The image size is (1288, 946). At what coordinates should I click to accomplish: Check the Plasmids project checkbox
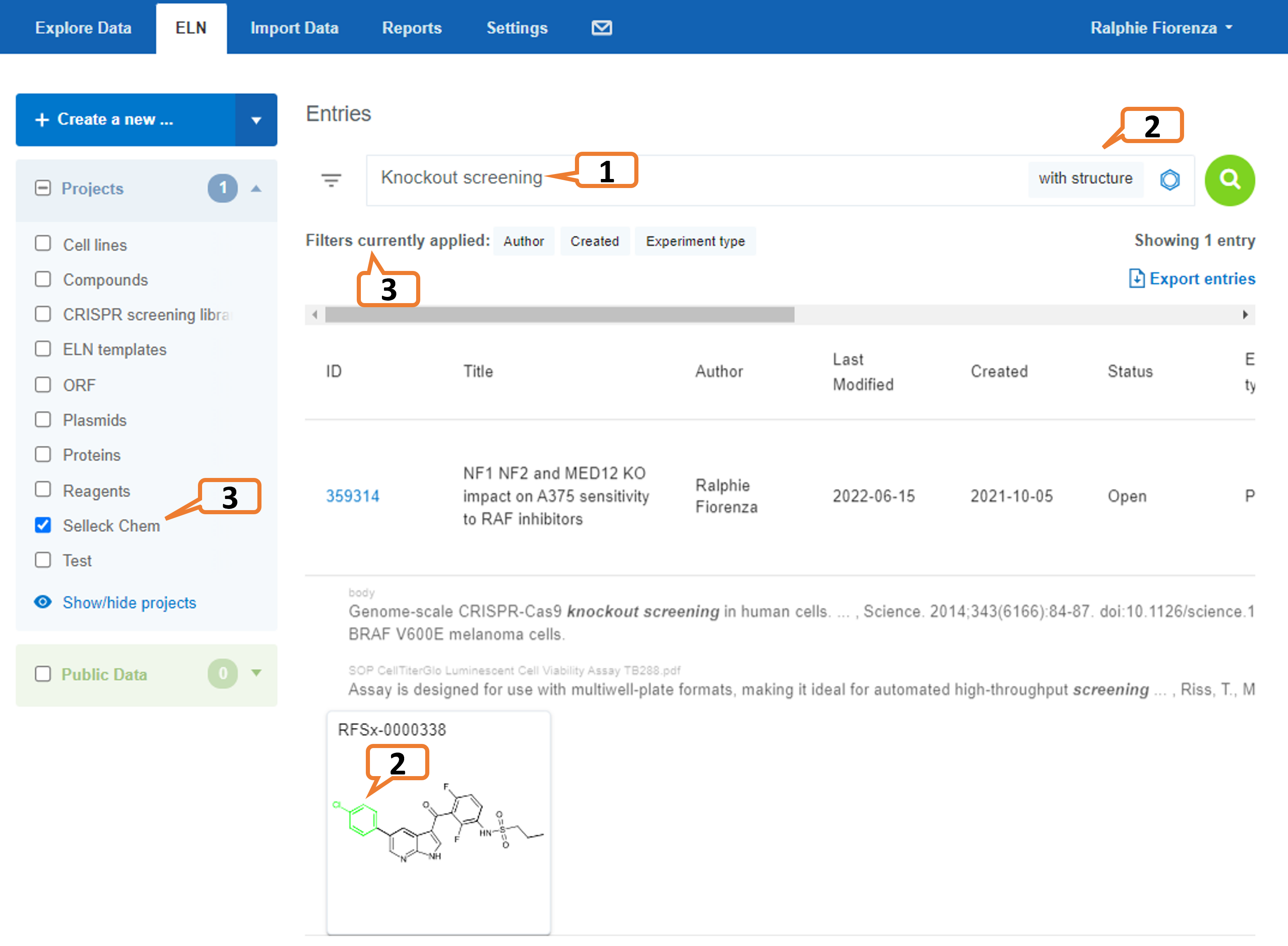coord(43,419)
